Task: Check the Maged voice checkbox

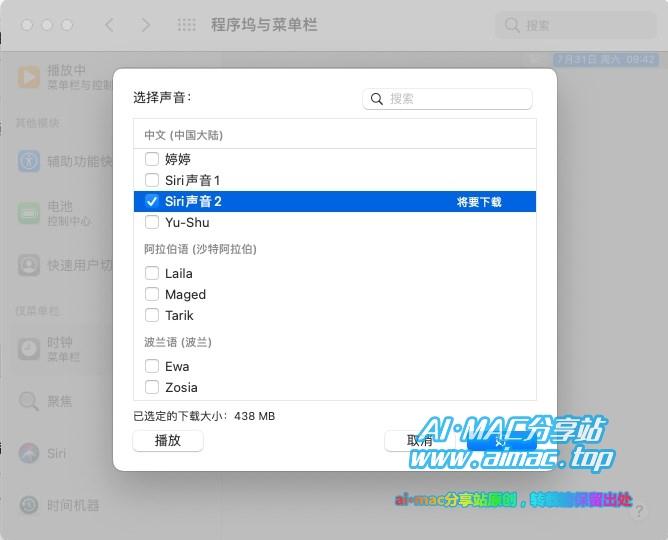Action: tap(152, 294)
